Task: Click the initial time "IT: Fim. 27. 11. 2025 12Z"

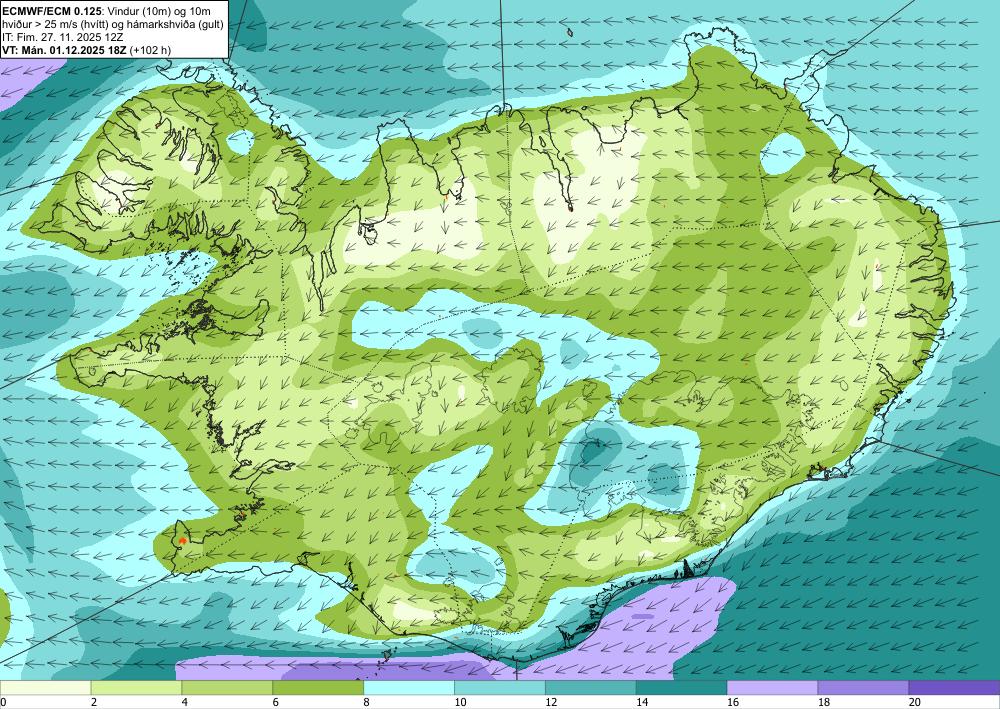Action: [x=62, y=36]
